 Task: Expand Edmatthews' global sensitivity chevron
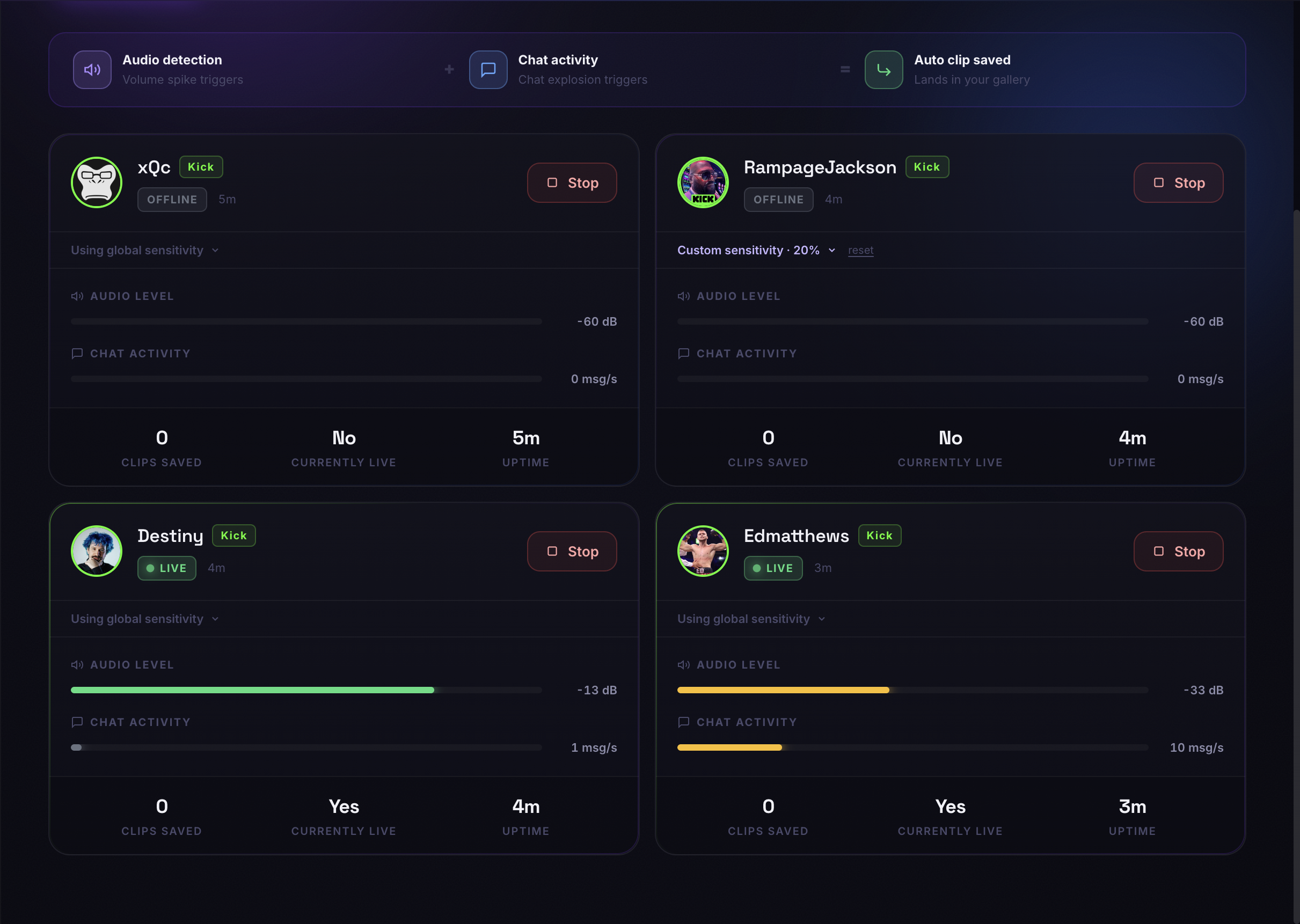821,619
